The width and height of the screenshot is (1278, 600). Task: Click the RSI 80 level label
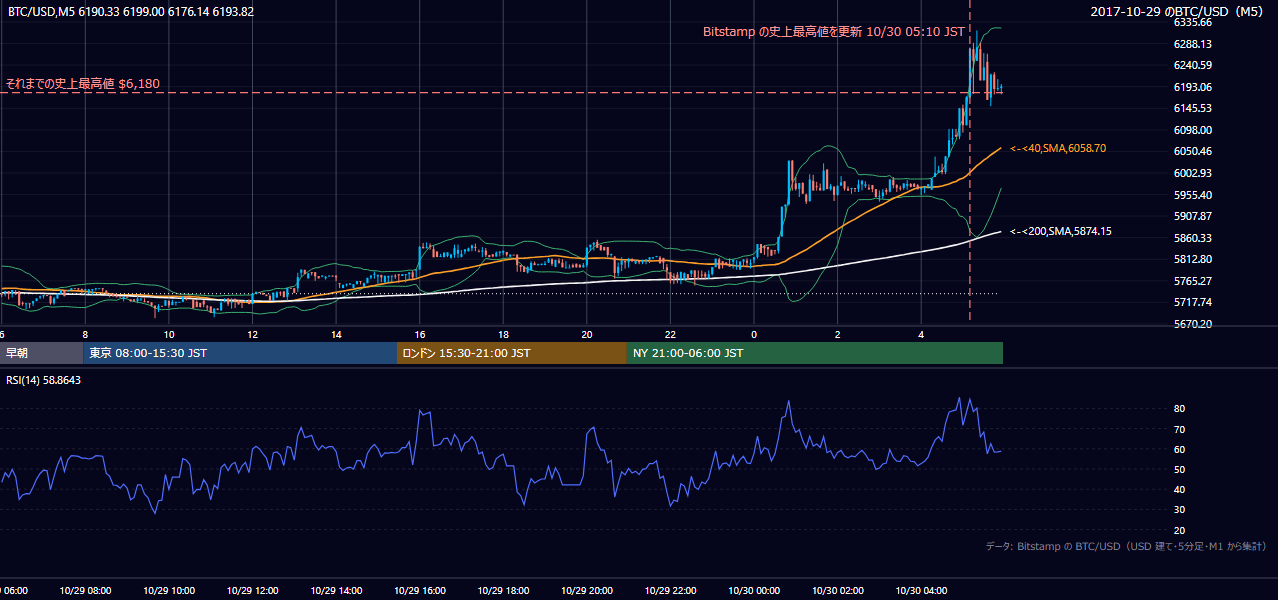pos(1179,409)
